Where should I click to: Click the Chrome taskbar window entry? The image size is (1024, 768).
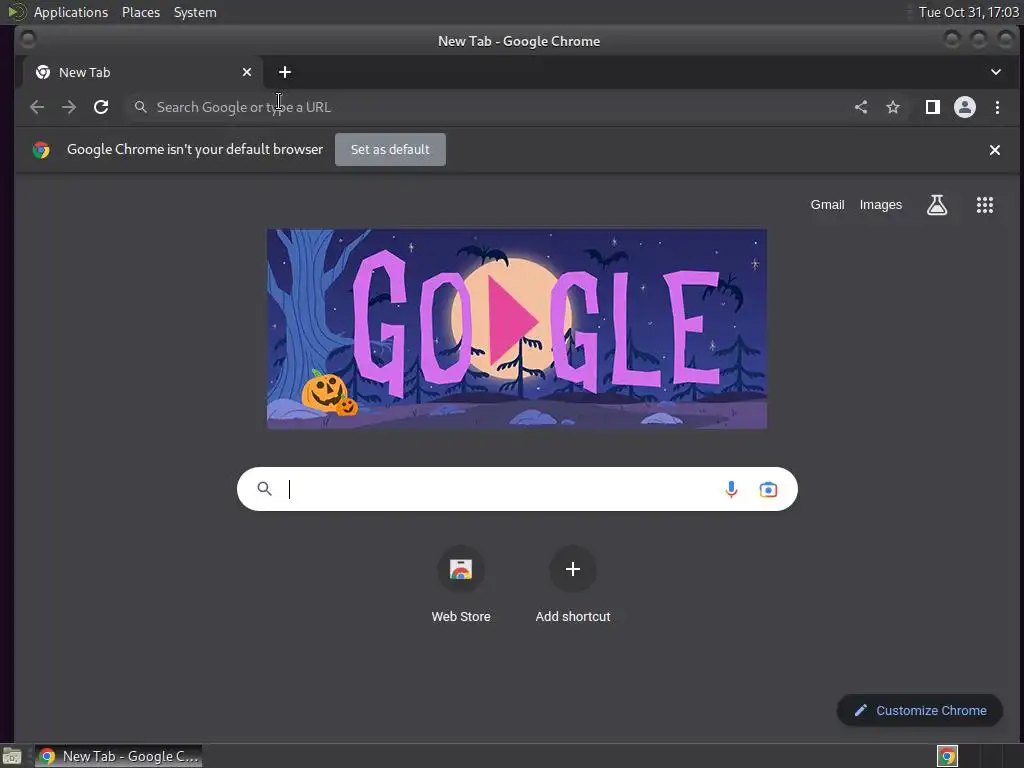pos(118,756)
